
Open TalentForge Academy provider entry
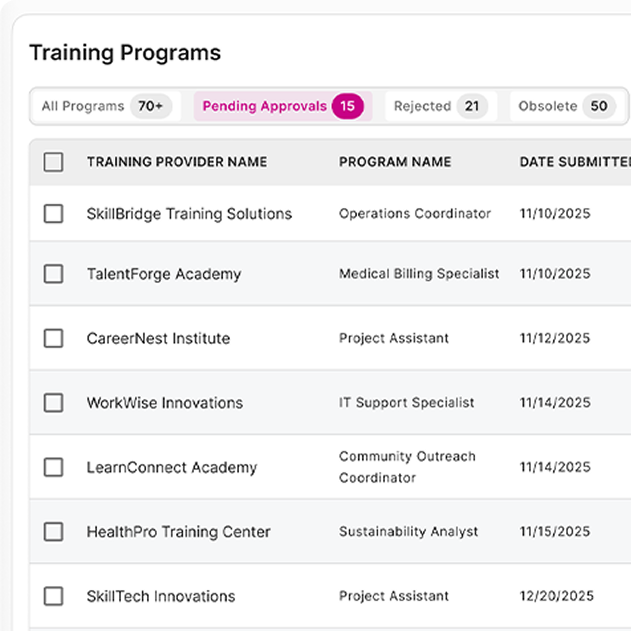164,274
